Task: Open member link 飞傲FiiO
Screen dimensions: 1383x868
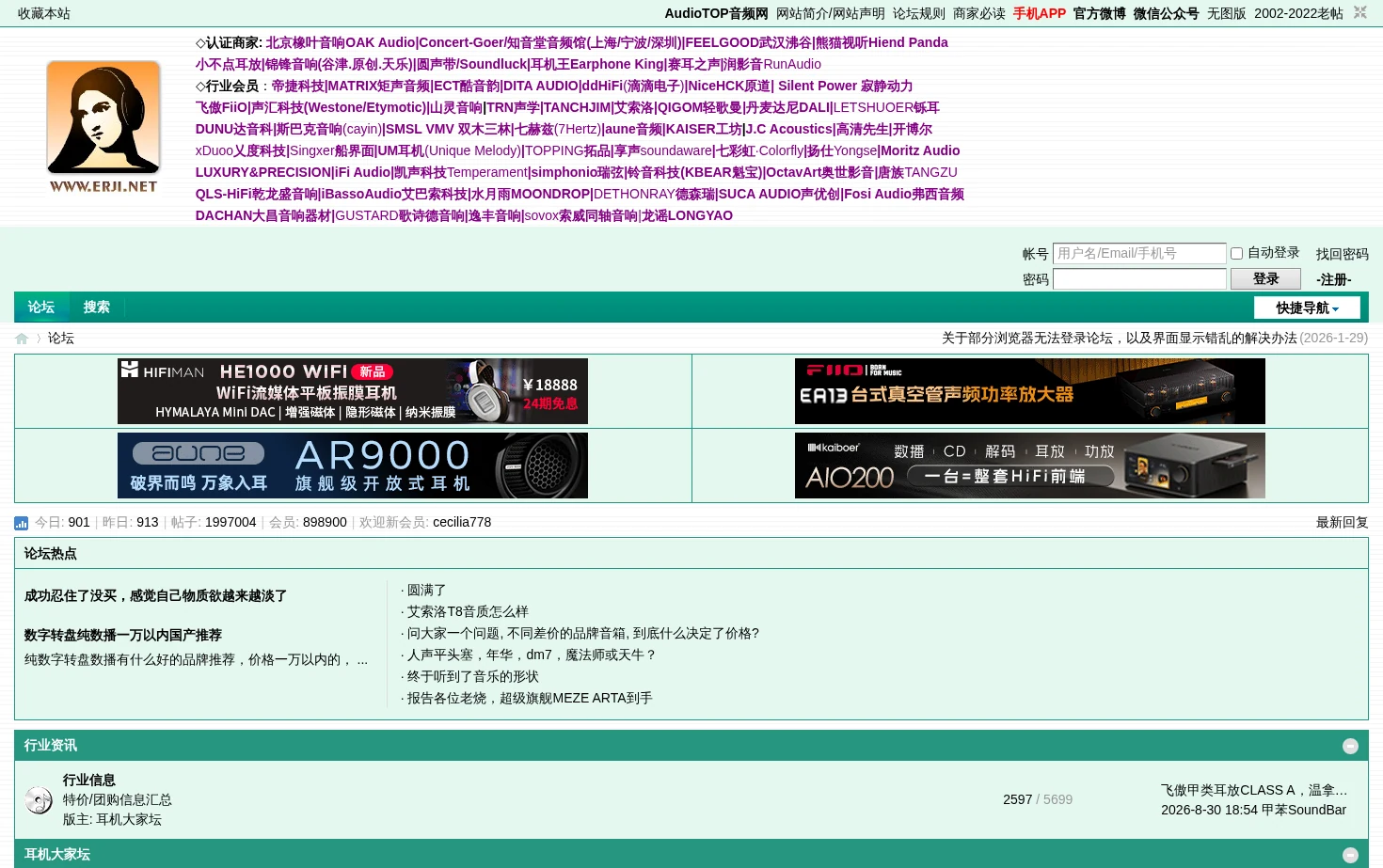Action: coord(221,107)
